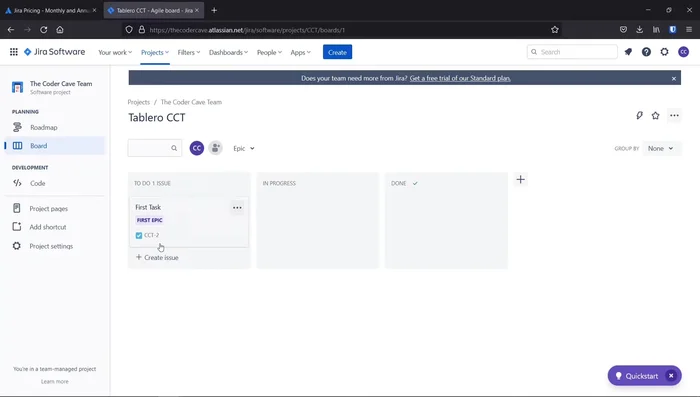This screenshot has width=700, height=397.
Task: Filter board by CC assignee avatar
Action: pos(197,148)
